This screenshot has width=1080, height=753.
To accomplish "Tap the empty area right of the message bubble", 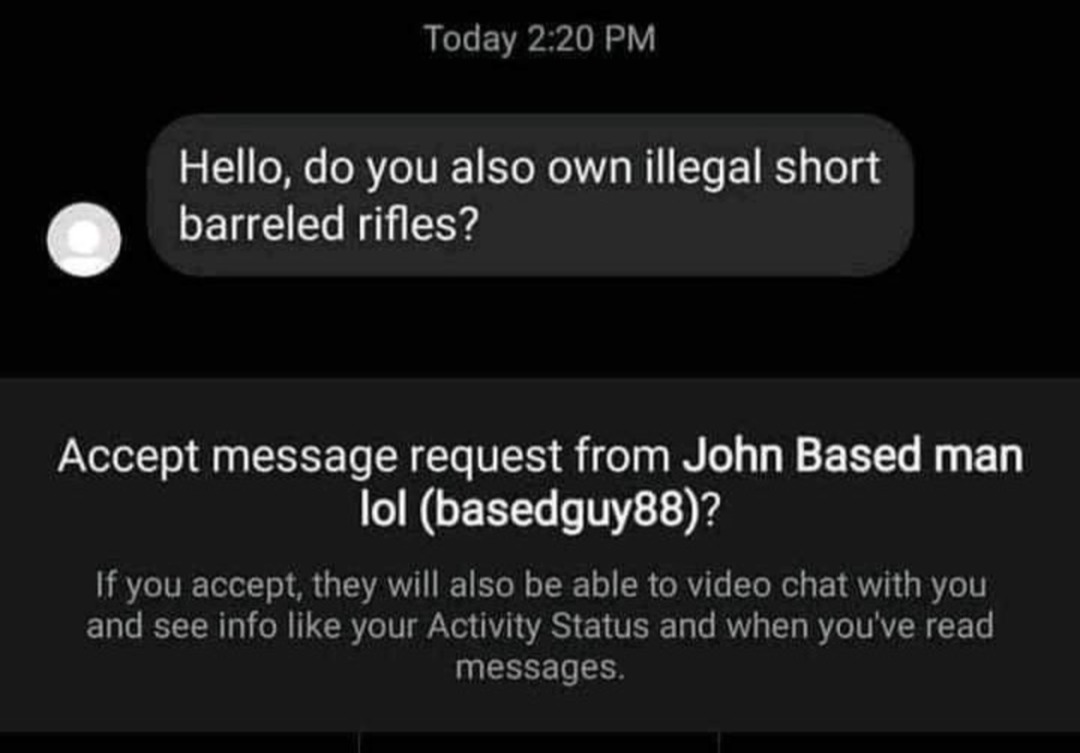I will [x=995, y=195].
